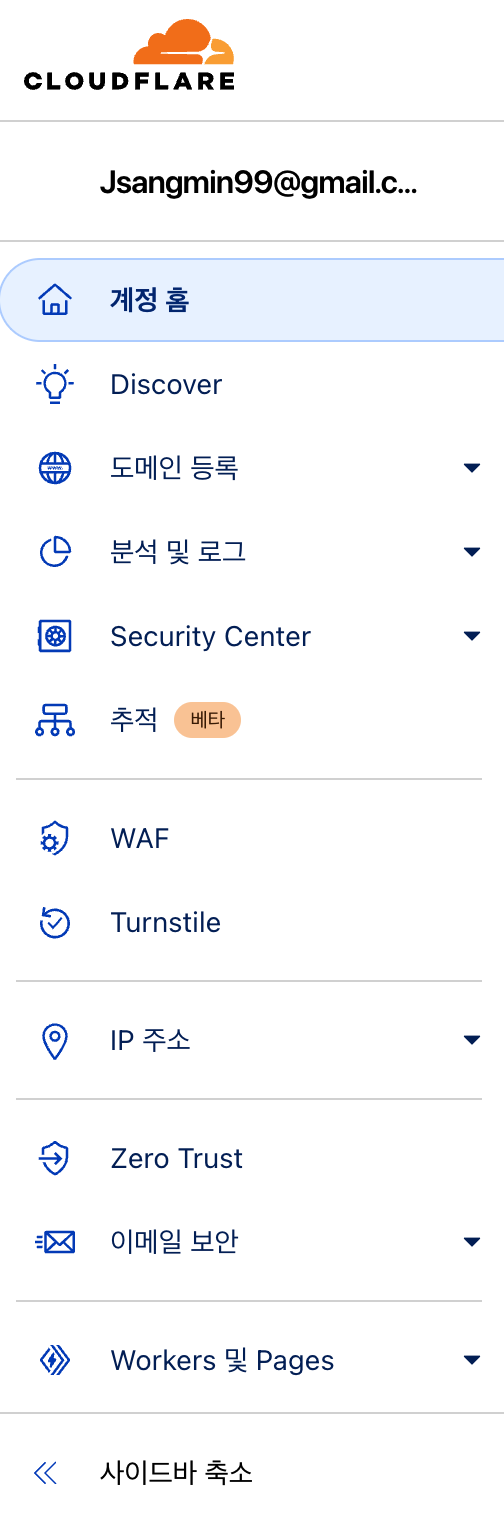Open the Turnstile menu item

click(252, 922)
